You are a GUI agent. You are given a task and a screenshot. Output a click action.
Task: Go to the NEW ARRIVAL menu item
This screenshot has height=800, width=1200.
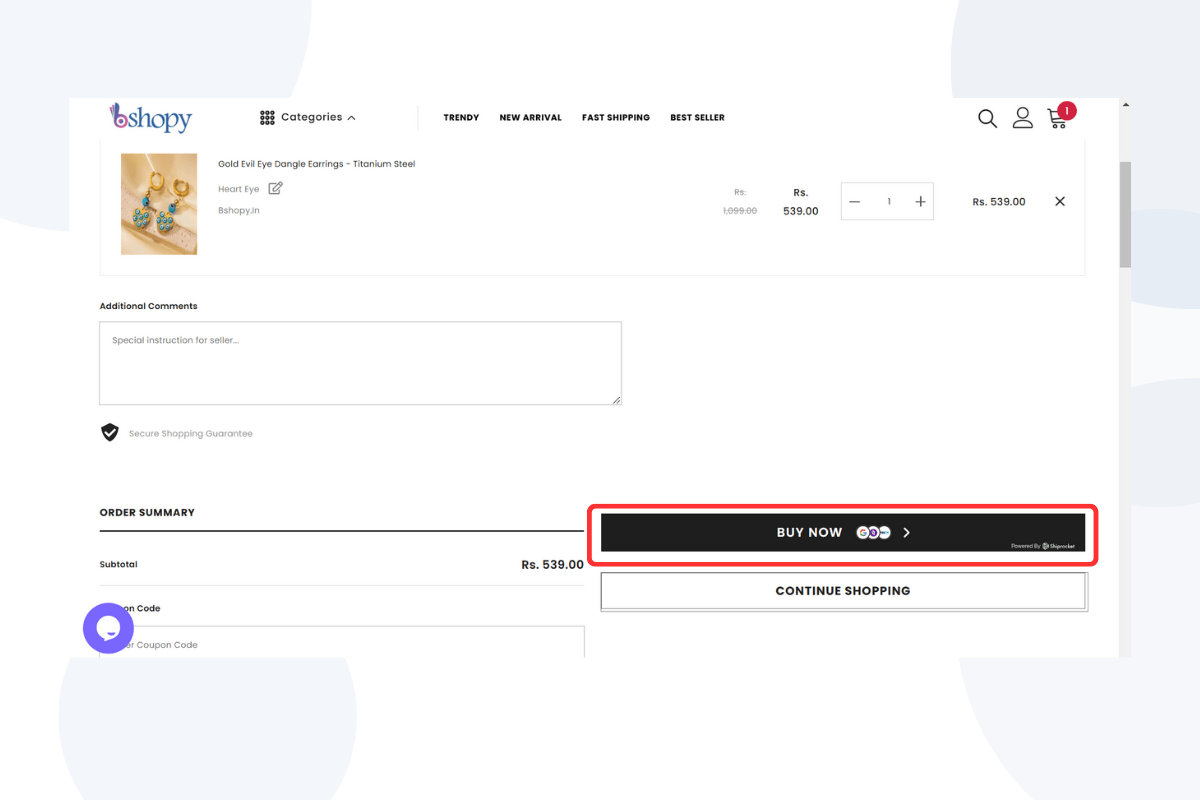point(530,118)
